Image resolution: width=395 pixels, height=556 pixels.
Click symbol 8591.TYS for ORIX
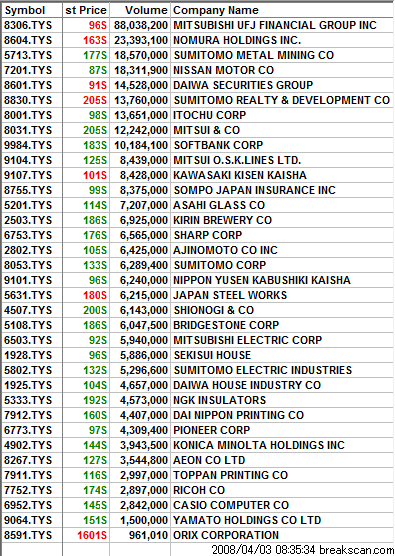(28, 535)
